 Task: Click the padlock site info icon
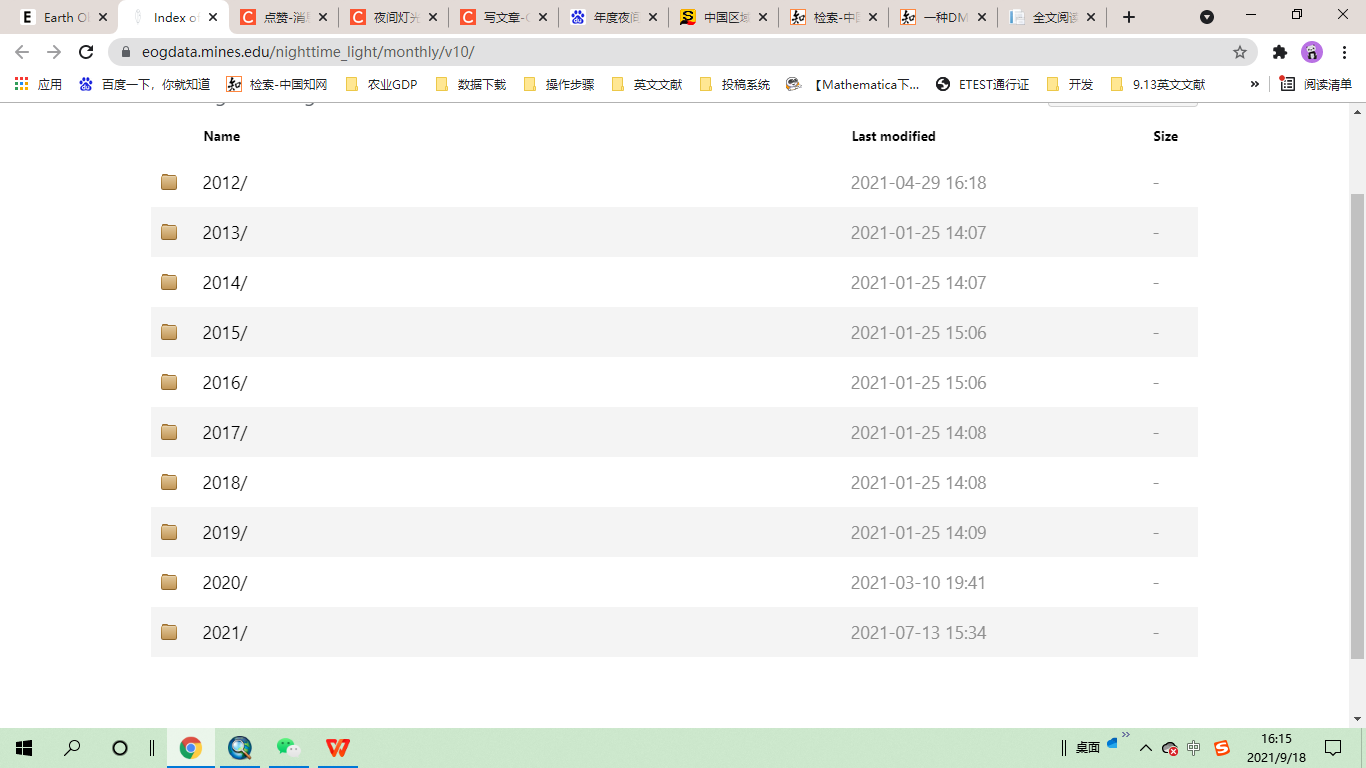click(x=127, y=52)
